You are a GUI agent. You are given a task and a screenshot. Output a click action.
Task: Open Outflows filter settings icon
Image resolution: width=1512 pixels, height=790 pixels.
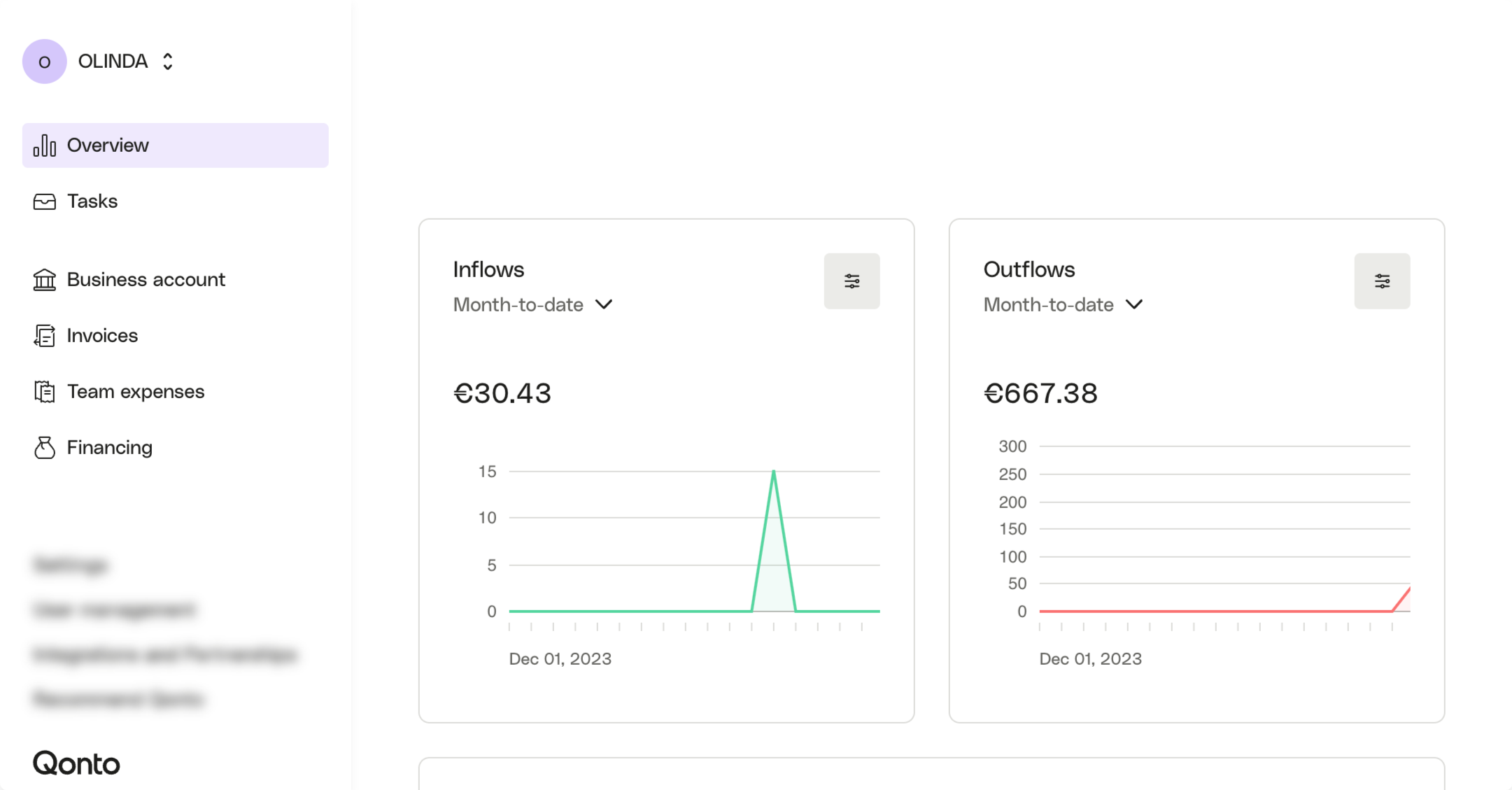pyautogui.click(x=1382, y=281)
